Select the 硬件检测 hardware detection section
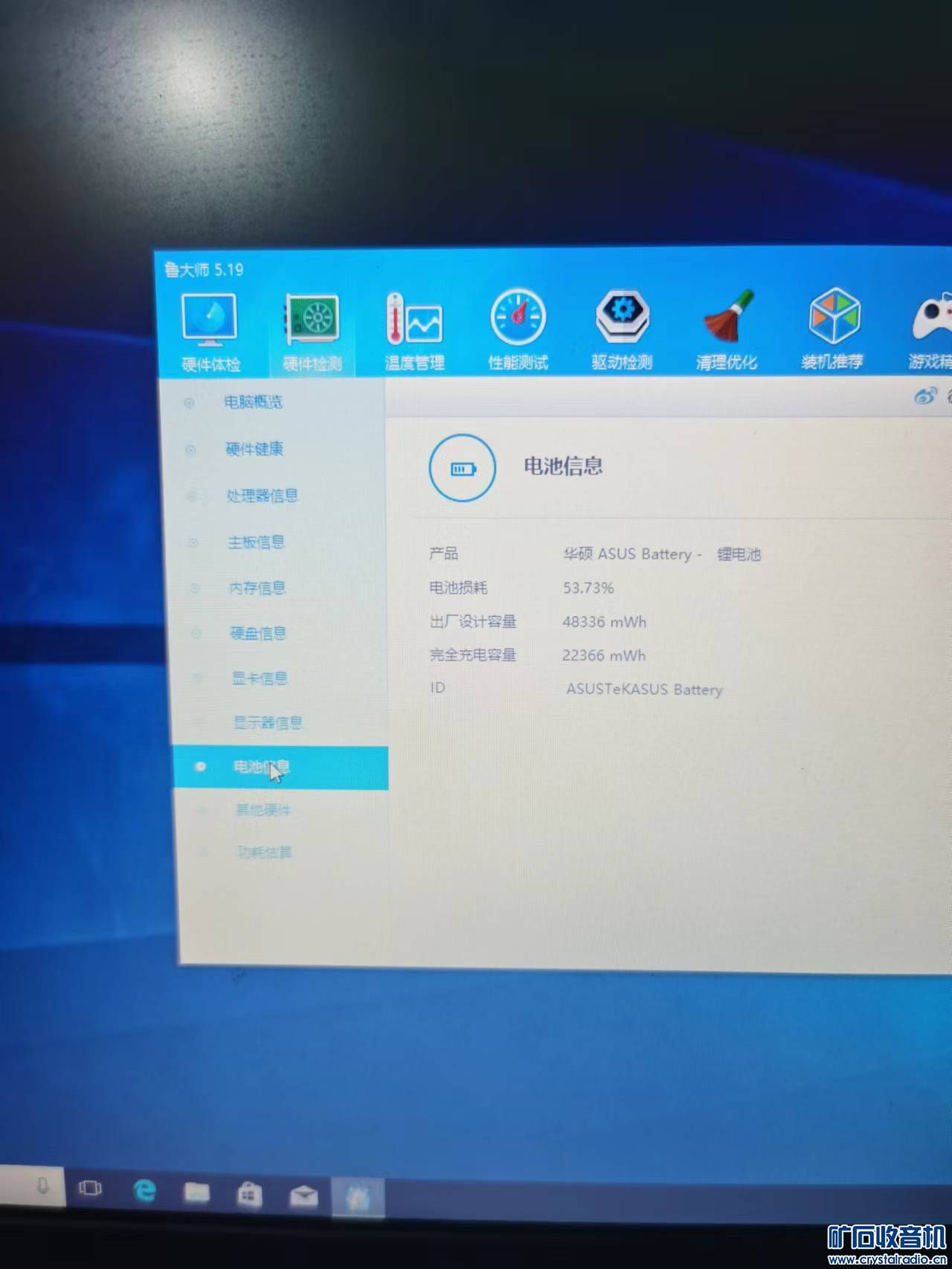This screenshot has height=1269, width=952. pyautogui.click(x=312, y=332)
